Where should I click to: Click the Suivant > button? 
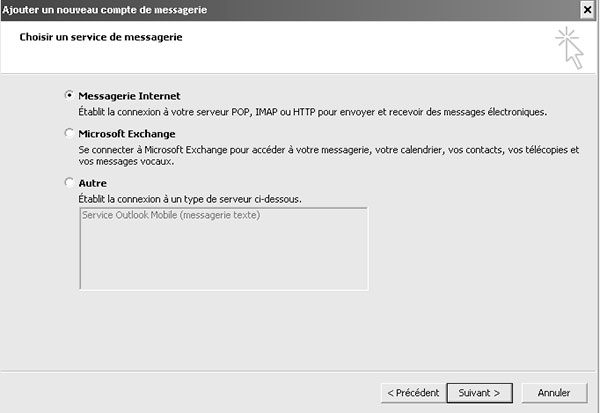click(x=479, y=393)
